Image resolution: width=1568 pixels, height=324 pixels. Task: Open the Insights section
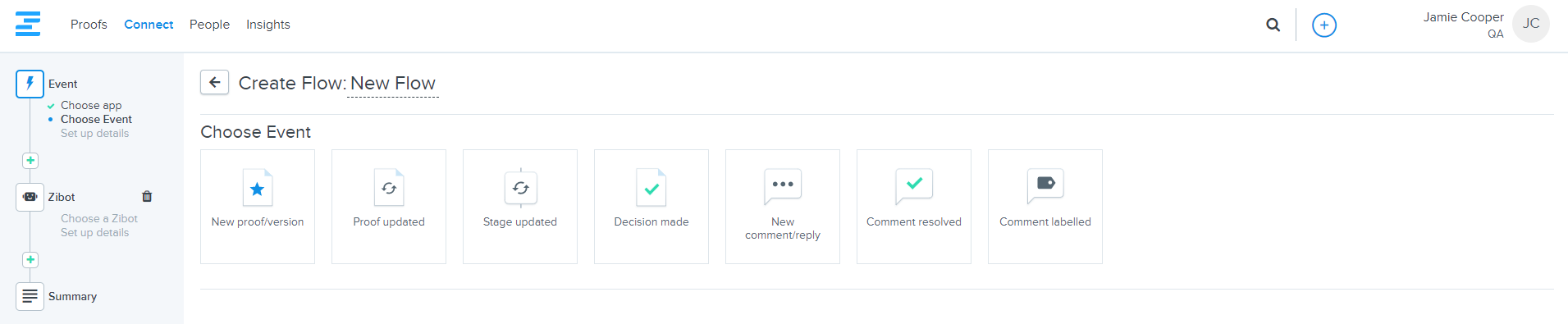point(268,25)
